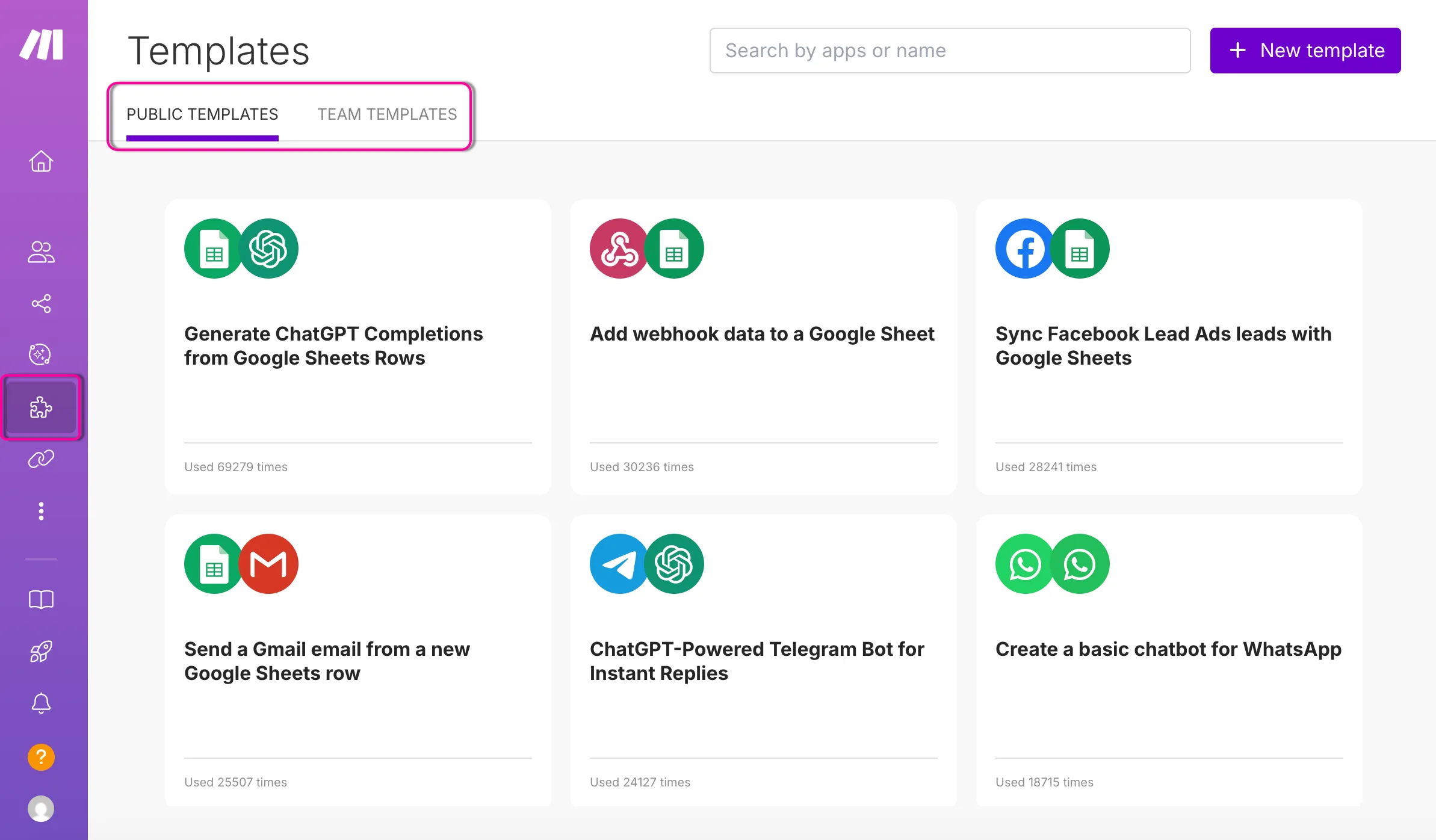The height and width of the screenshot is (840, 1436).
Task: Click the webhook icon on the webhook card
Action: tap(619, 249)
